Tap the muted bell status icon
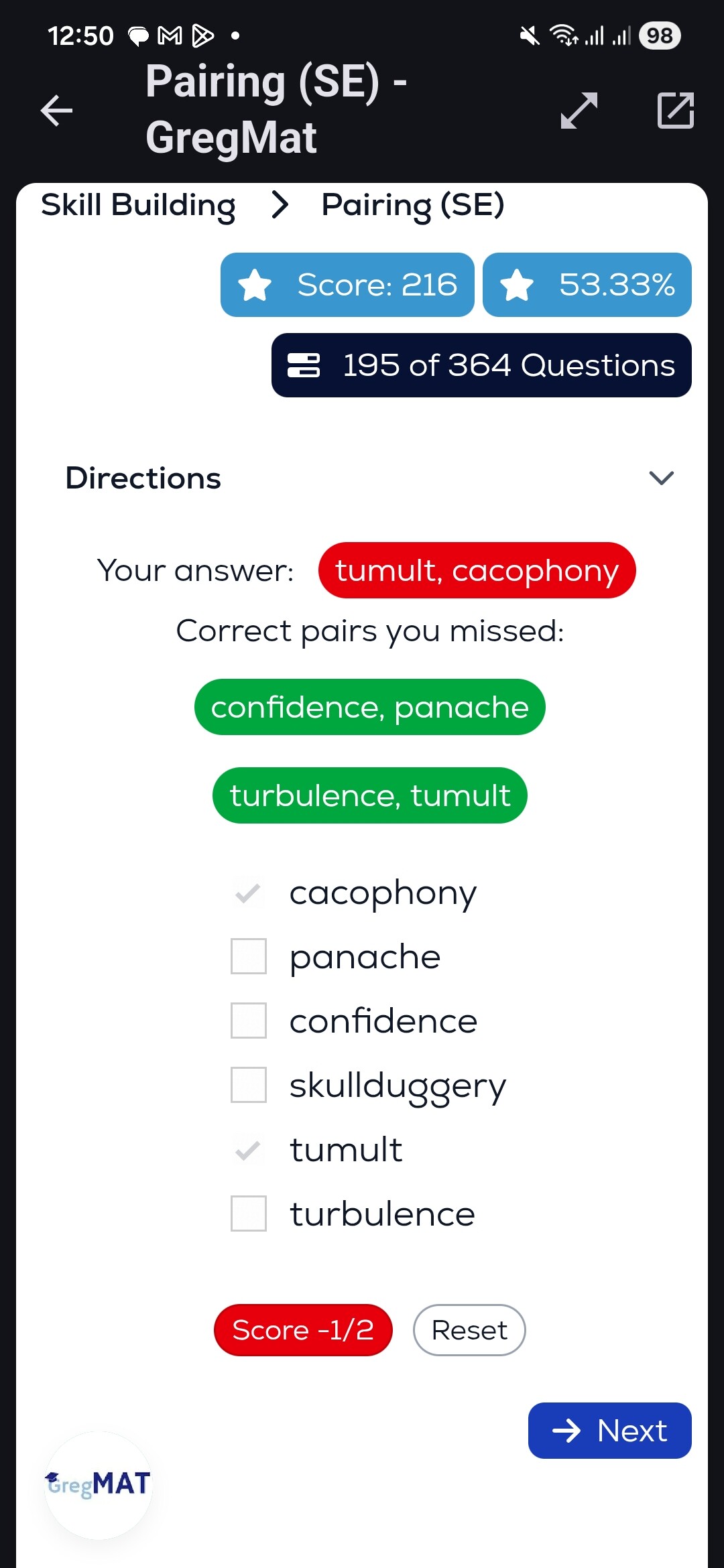The image size is (724, 1568). (530, 36)
